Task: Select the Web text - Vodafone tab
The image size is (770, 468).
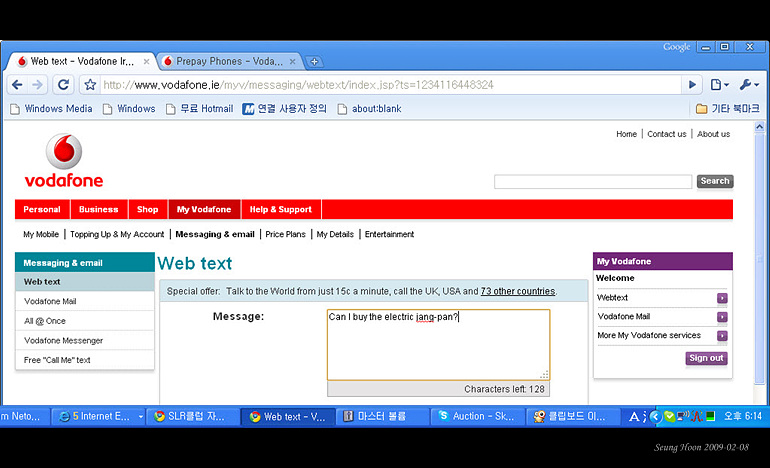Action: [82, 61]
